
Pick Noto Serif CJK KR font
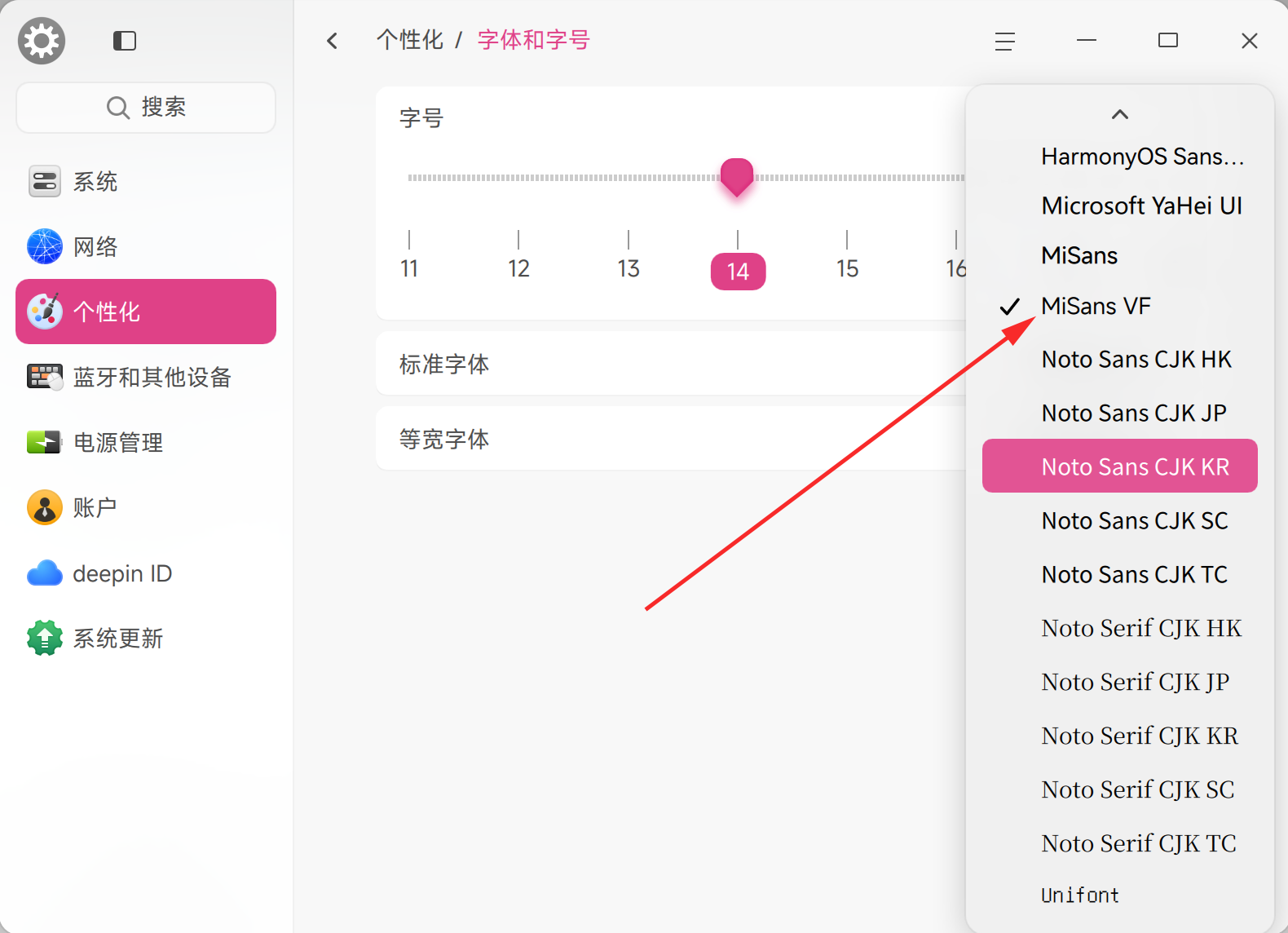1120,736
